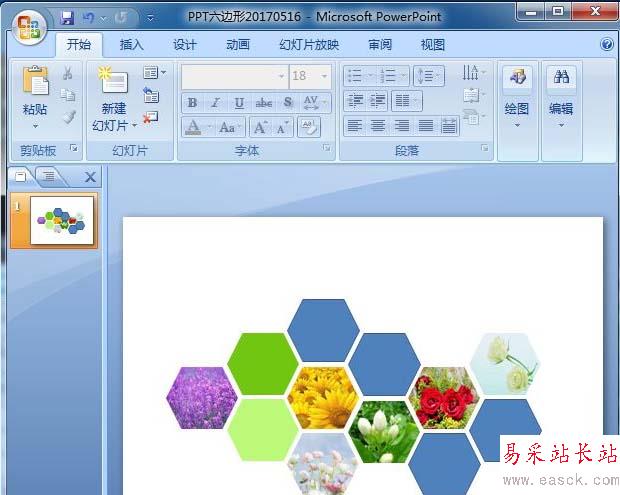Open the 幻灯片放映 ribbon tab

(309, 44)
